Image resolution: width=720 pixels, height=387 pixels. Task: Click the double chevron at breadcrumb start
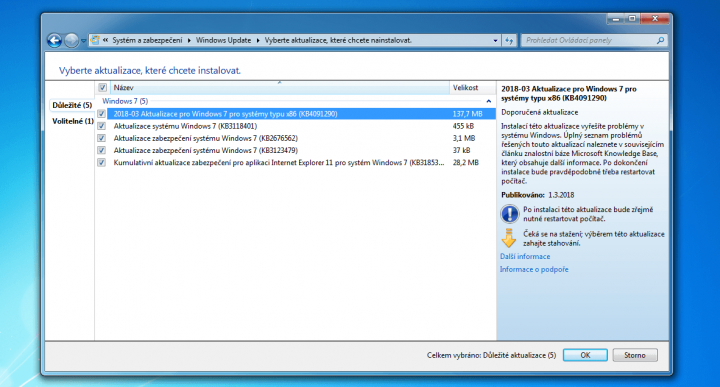105,40
